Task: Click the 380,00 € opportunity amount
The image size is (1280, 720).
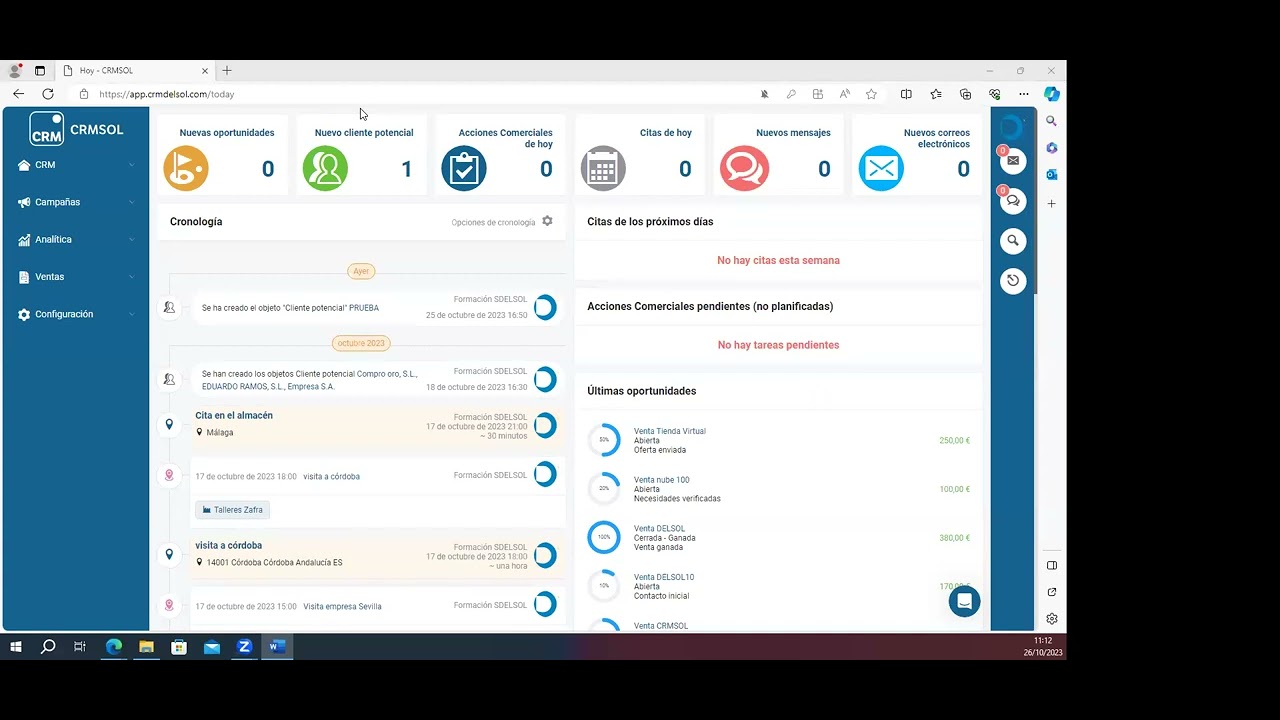Action: 954,538
